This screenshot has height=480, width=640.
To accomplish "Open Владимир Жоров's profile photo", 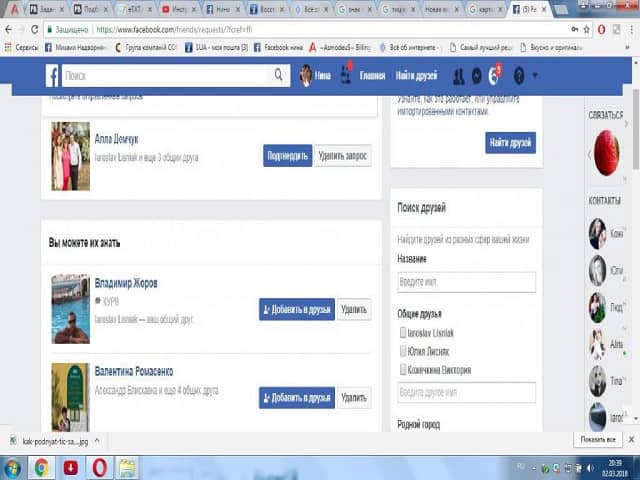I will pyautogui.click(x=70, y=309).
